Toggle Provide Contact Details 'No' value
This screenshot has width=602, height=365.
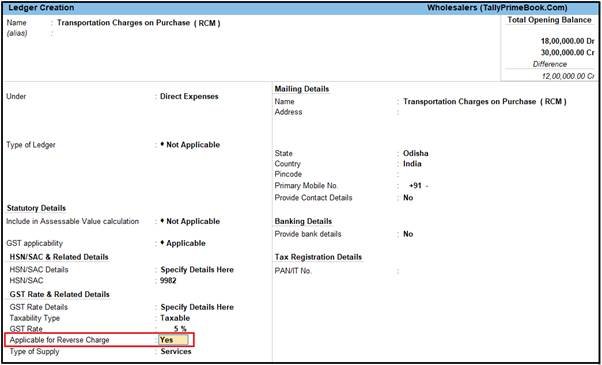click(x=408, y=198)
